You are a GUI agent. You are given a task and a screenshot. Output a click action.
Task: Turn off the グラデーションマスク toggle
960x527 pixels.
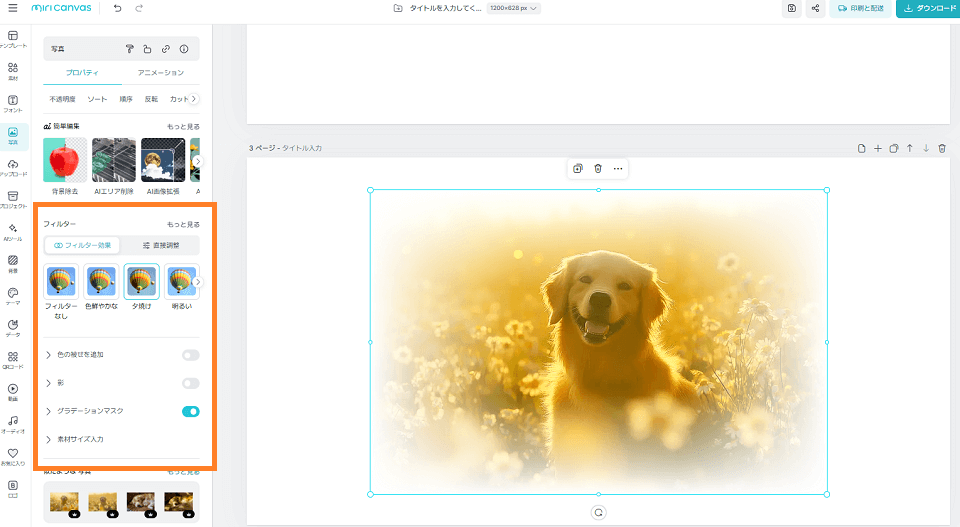190,411
